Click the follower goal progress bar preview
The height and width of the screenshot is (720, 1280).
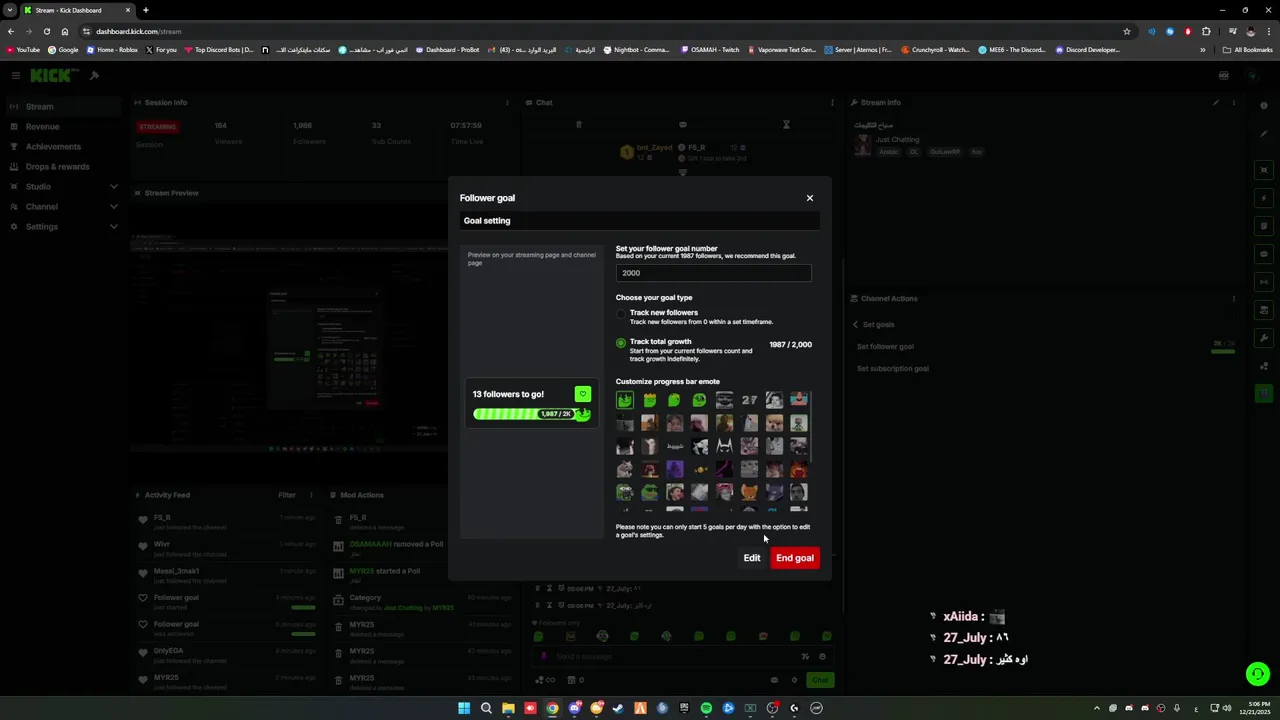[531, 414]
